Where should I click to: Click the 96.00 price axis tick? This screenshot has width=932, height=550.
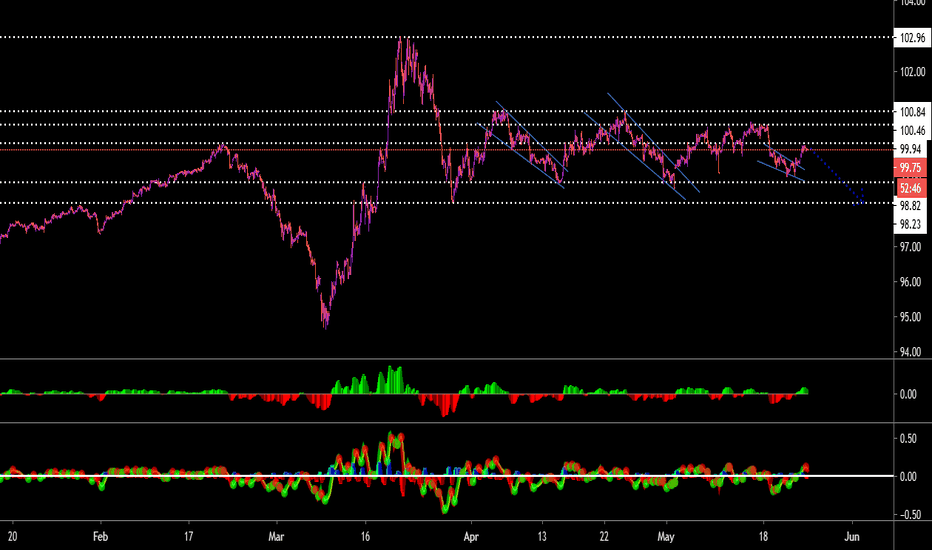(912, 282)
